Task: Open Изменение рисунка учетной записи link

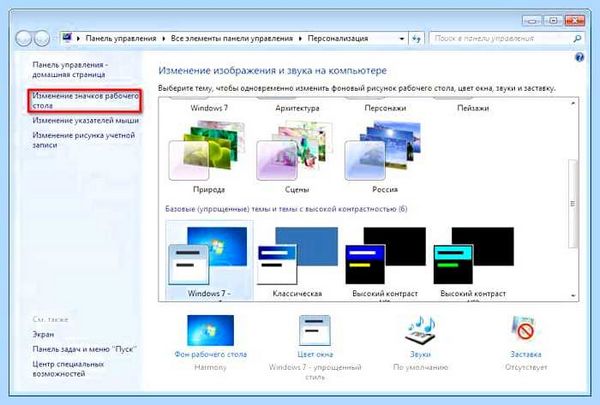Action: [x=83, y=140]
